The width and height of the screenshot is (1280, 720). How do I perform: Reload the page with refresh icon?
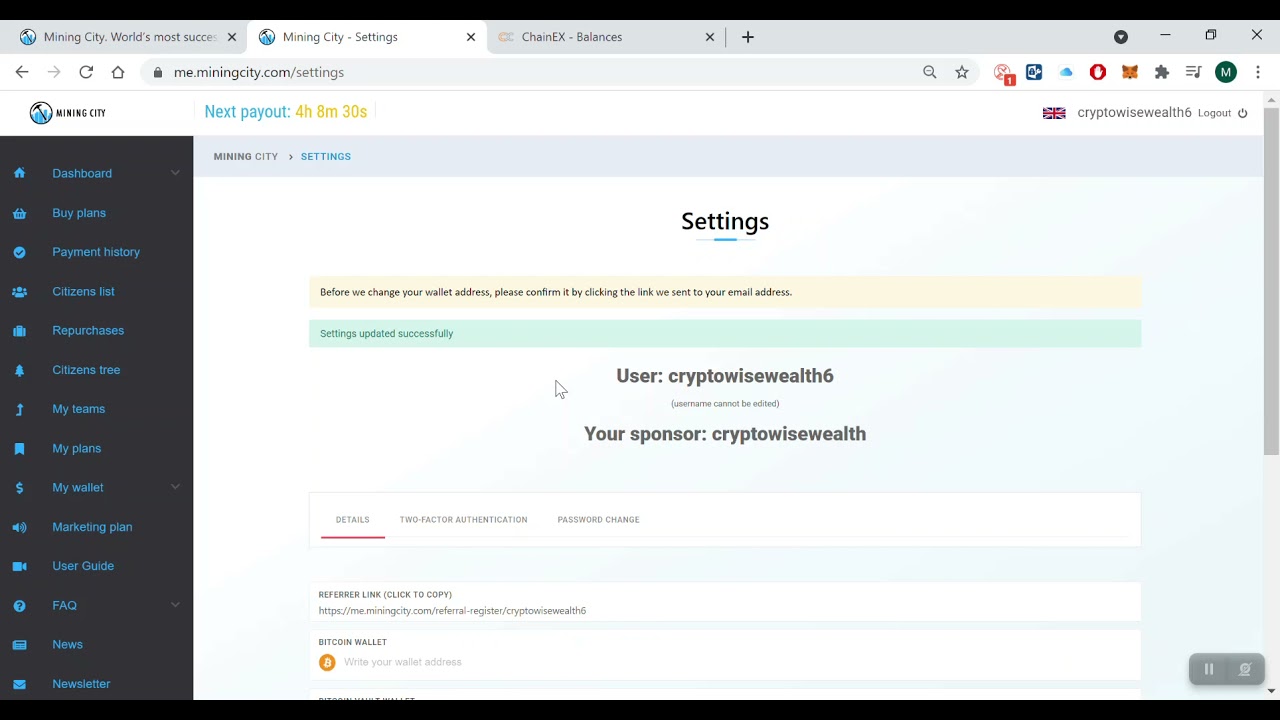pos(86,72)
